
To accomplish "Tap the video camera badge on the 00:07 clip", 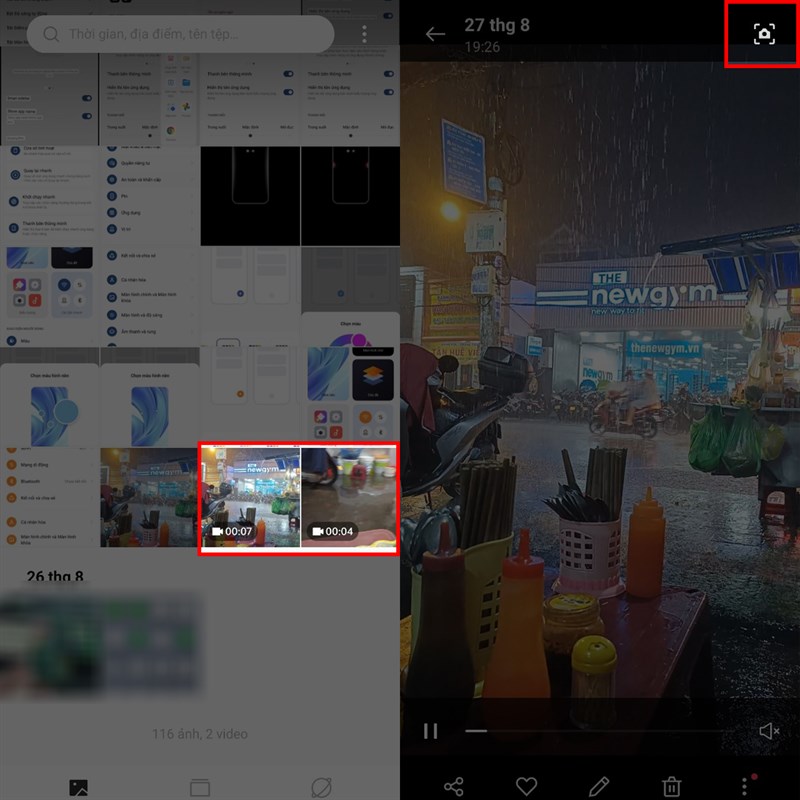I will (220, 531).
